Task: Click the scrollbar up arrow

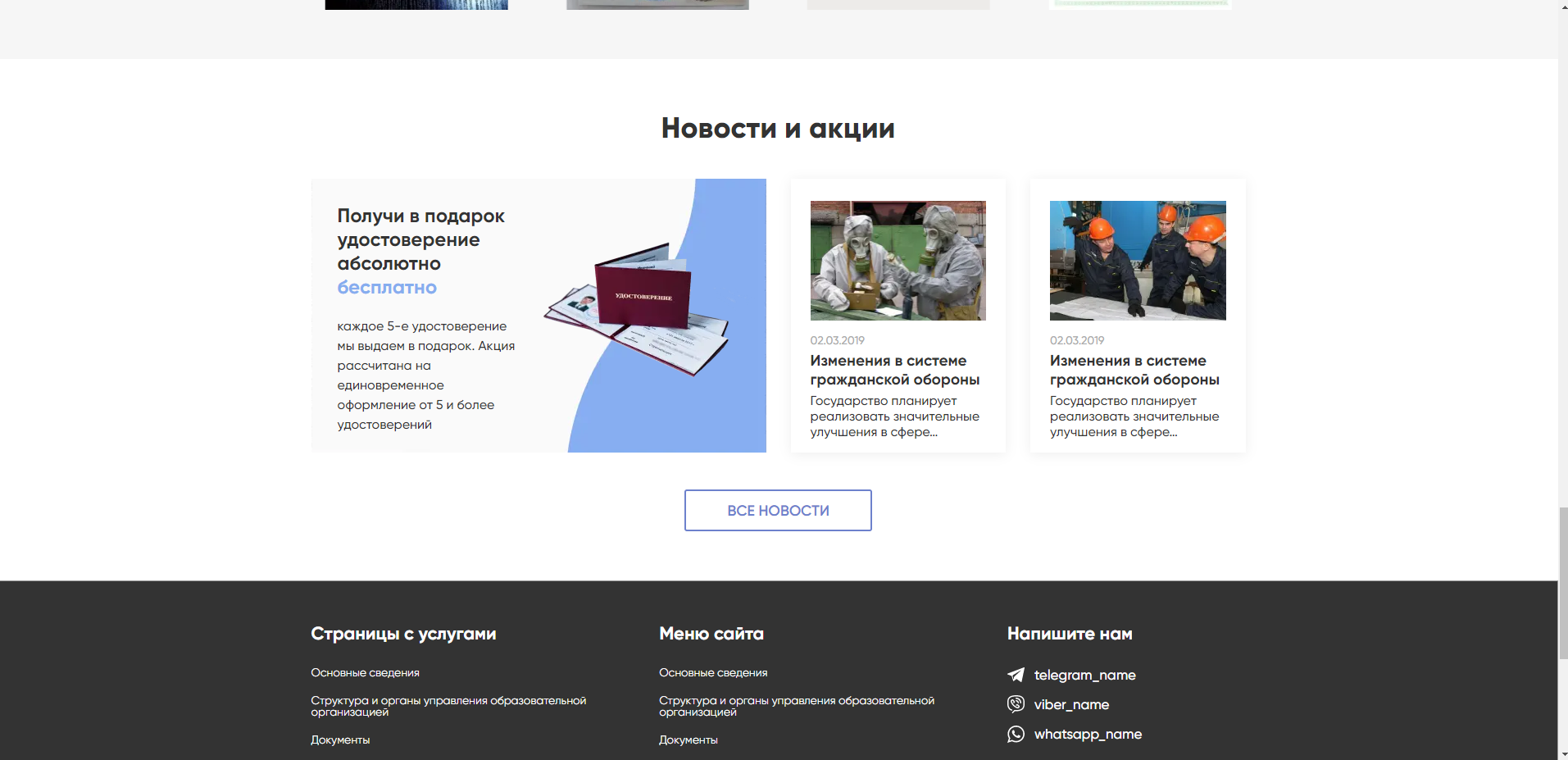Action: pyautogui.click(x=1563, y=6)
